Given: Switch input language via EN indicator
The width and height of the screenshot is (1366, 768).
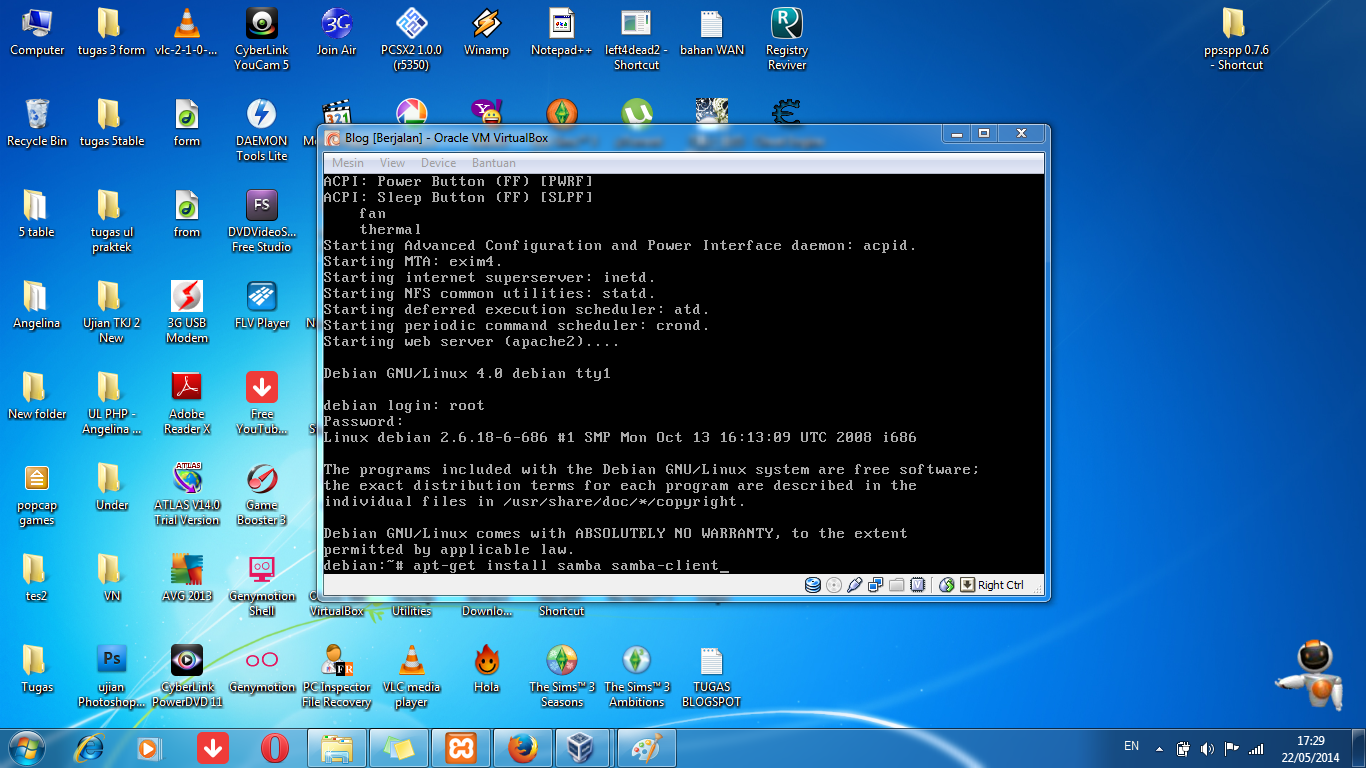Looking at the screenshot, I should pyautogui.click(x=1131, y=747).
